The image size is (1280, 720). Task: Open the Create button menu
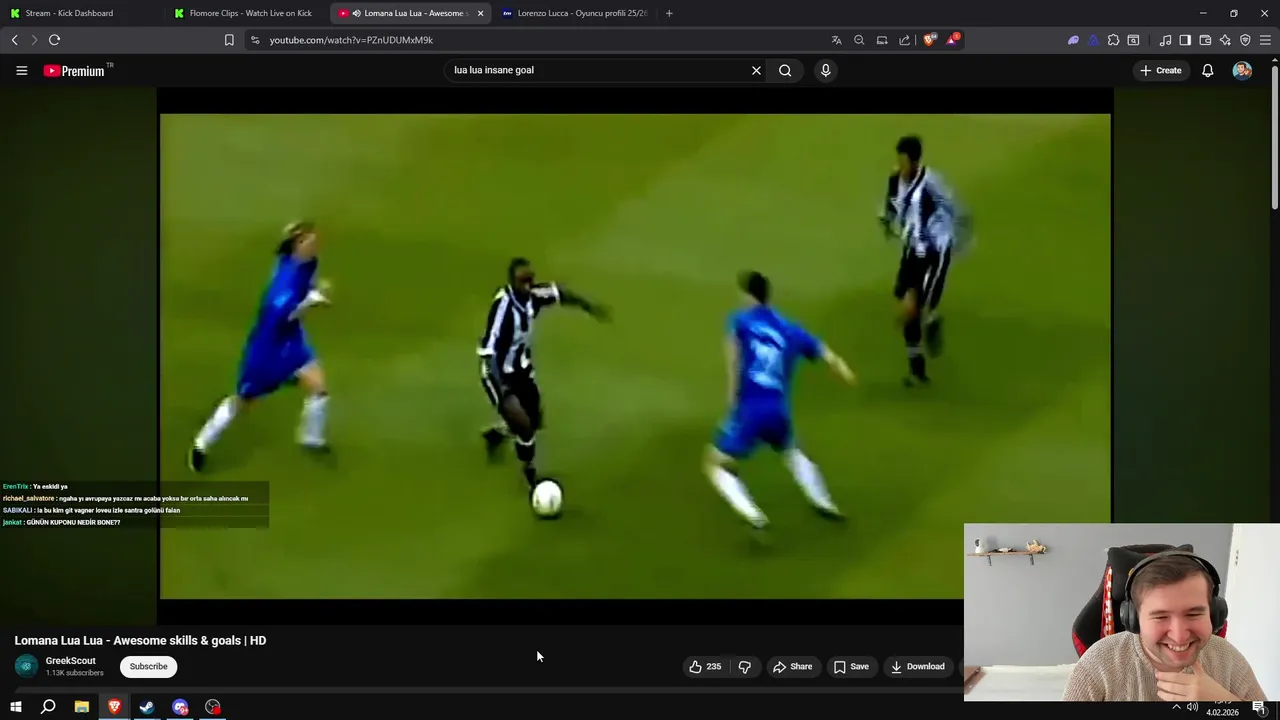point(1161,70)
